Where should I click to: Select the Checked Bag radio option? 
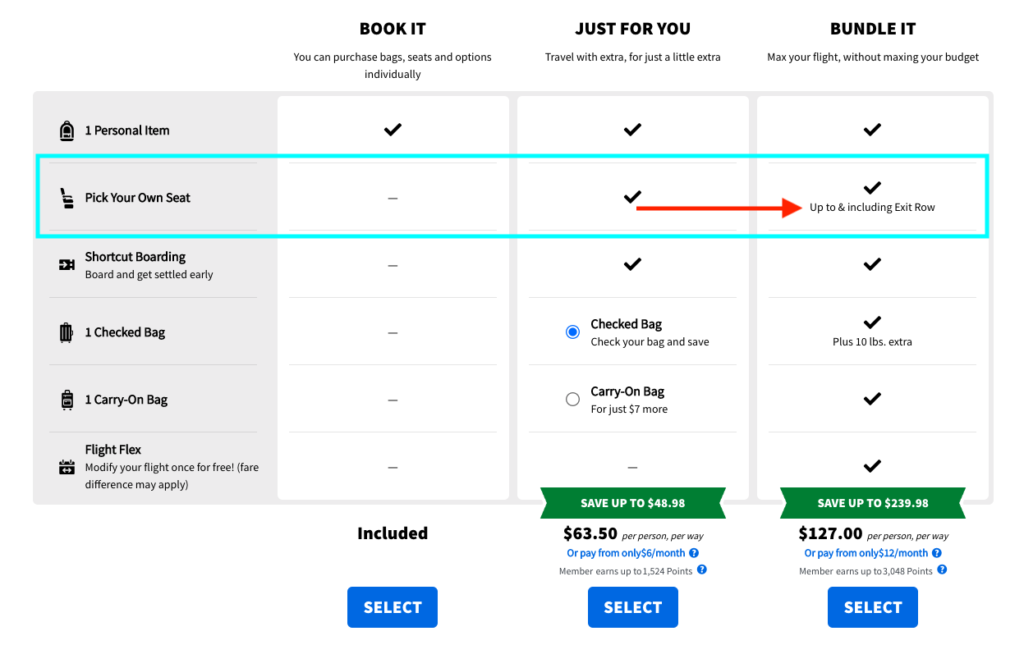pyautogui.click(x=573, y=332)
